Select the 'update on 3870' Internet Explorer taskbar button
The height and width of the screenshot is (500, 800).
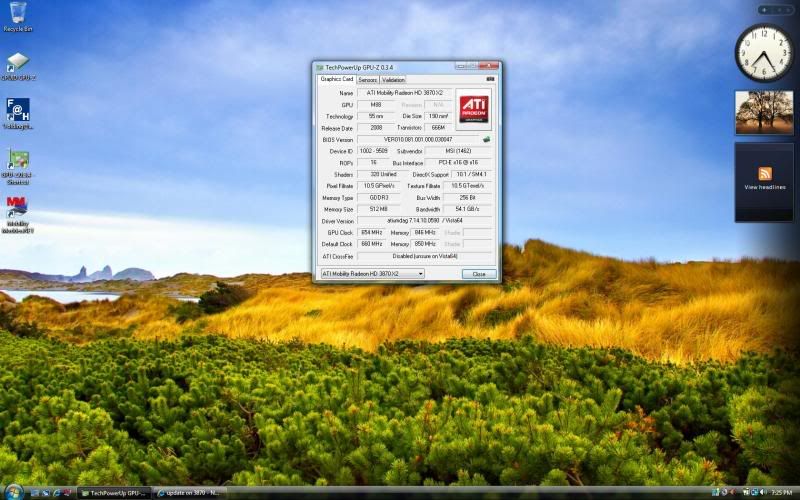pyautogui.click(x=188, y=493)
